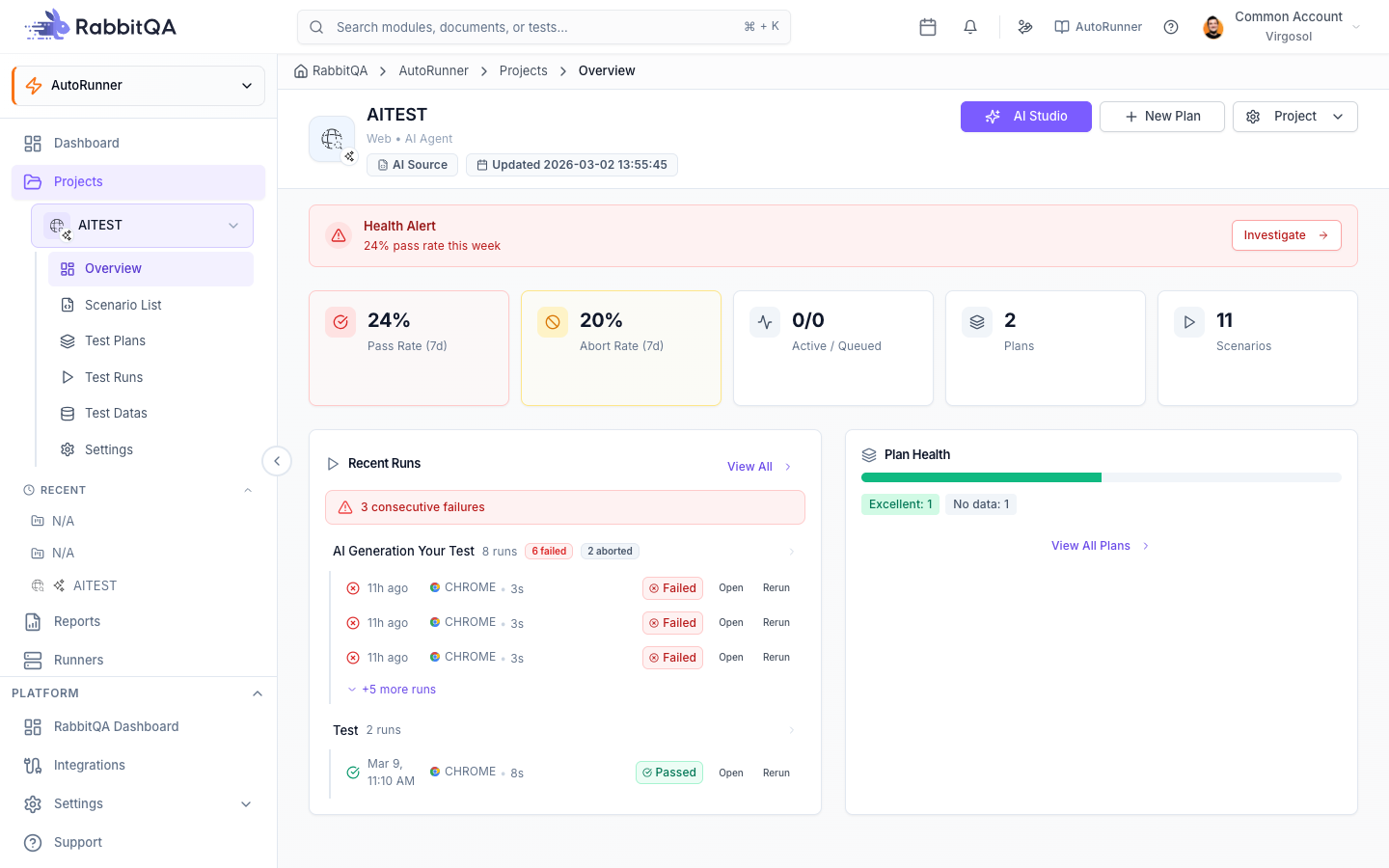Image resolution: width=1389 pixels, height=868 pixels.
Task: Focus the search modules field
Action: 544,27
